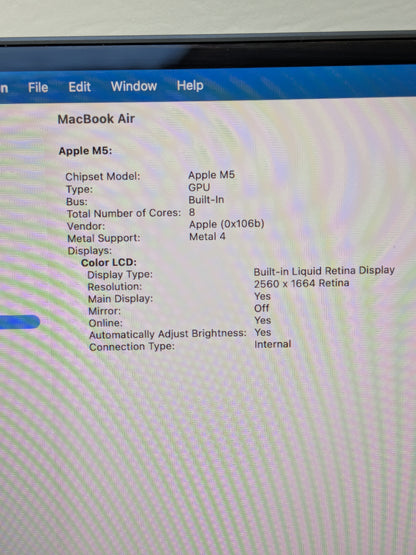Screen dimensions: 416x555
Task: Click the 'Chipset Model:' label
Action: click(103, 176)
